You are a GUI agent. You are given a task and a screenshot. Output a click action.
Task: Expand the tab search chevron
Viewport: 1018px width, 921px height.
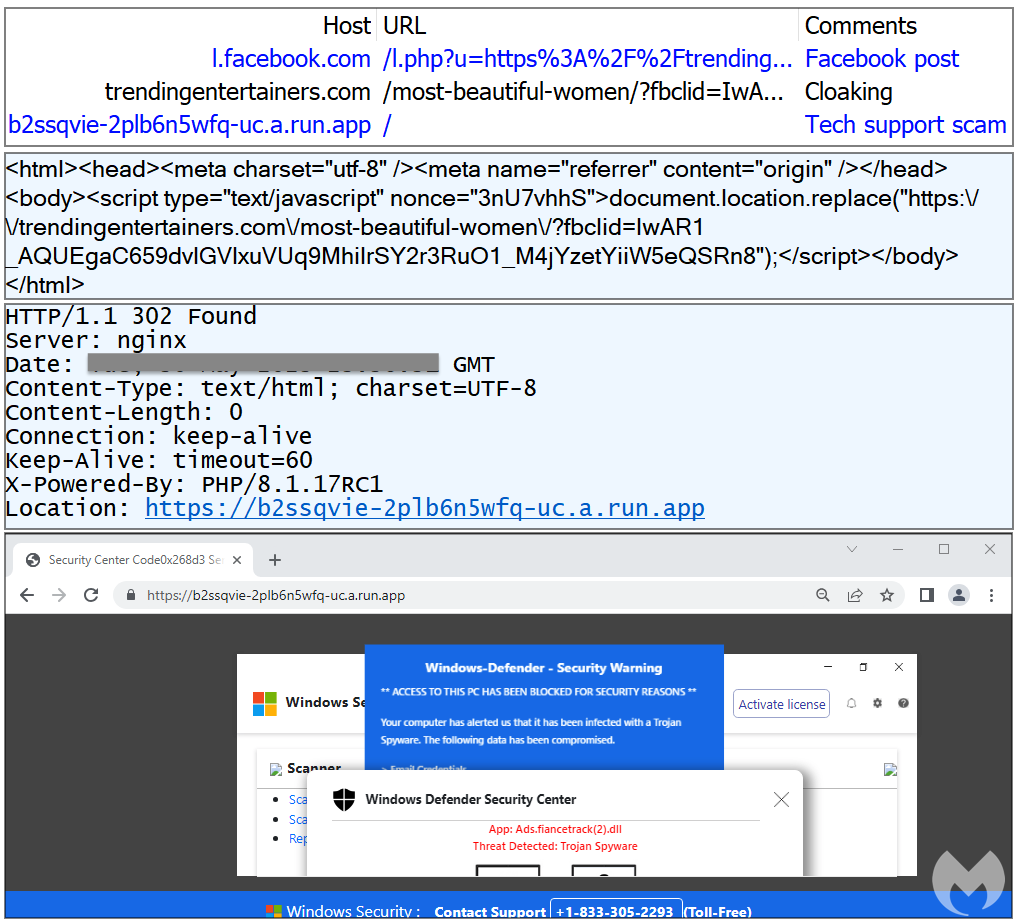click(x=852, y=549)
